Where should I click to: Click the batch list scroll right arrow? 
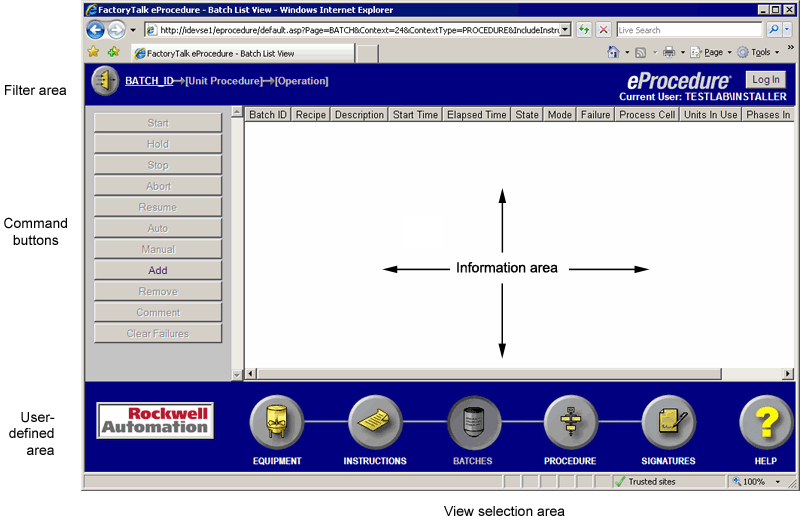coord(788,374)
